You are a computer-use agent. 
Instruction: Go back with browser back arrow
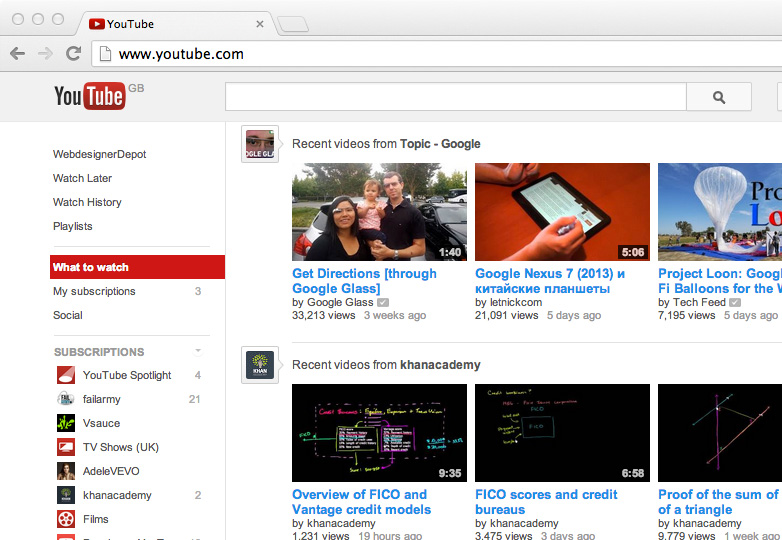(x=17, y=53)
